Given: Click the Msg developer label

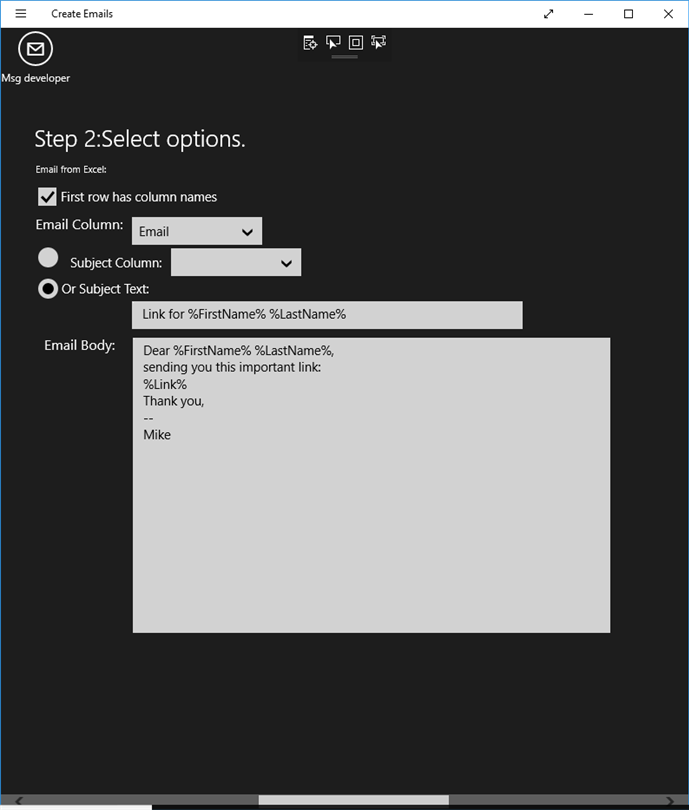Looking at the screenshot, I should (x=36, y=78).
